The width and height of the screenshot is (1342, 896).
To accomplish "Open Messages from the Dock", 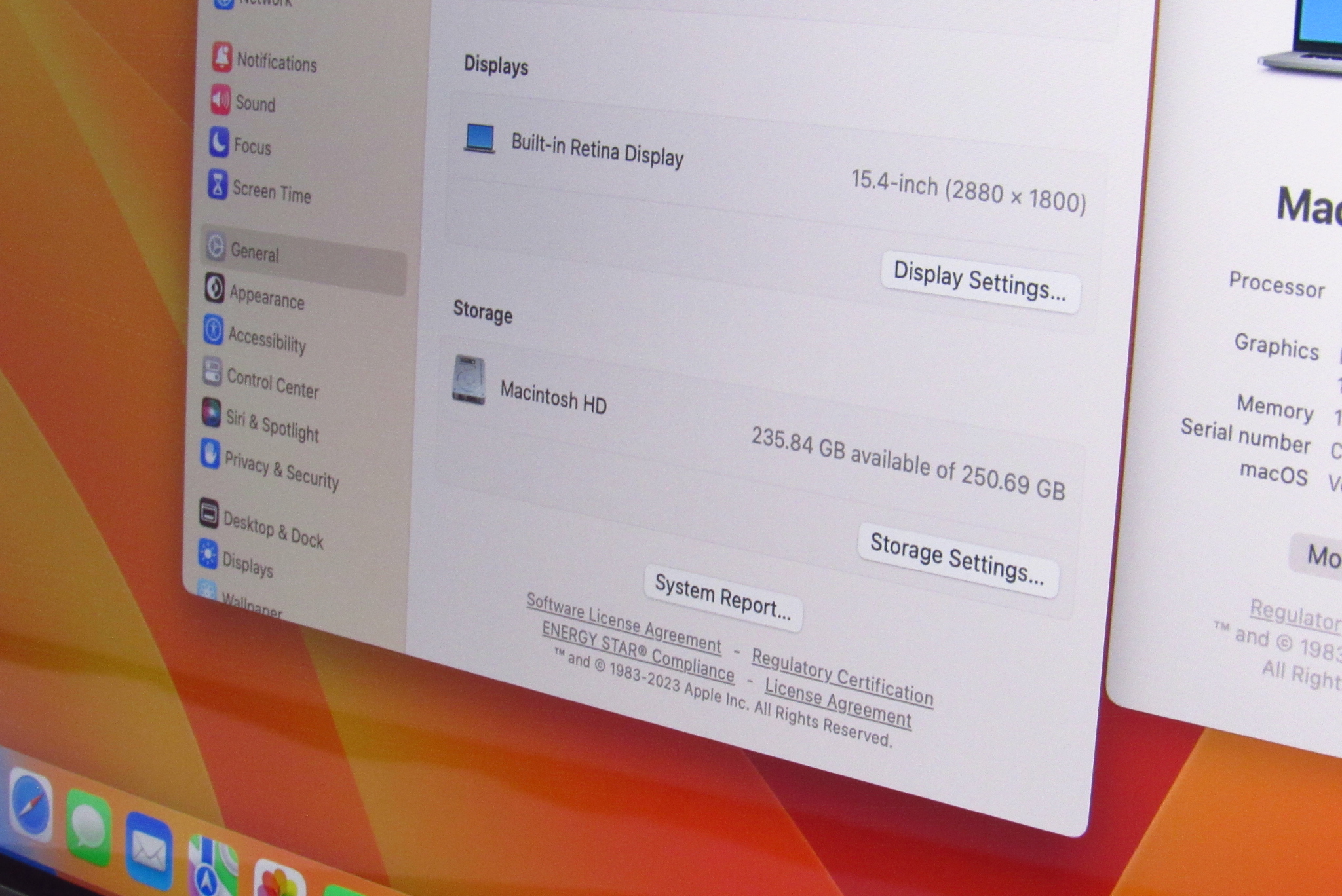I will pyautogui.click(x=88, y=827).
